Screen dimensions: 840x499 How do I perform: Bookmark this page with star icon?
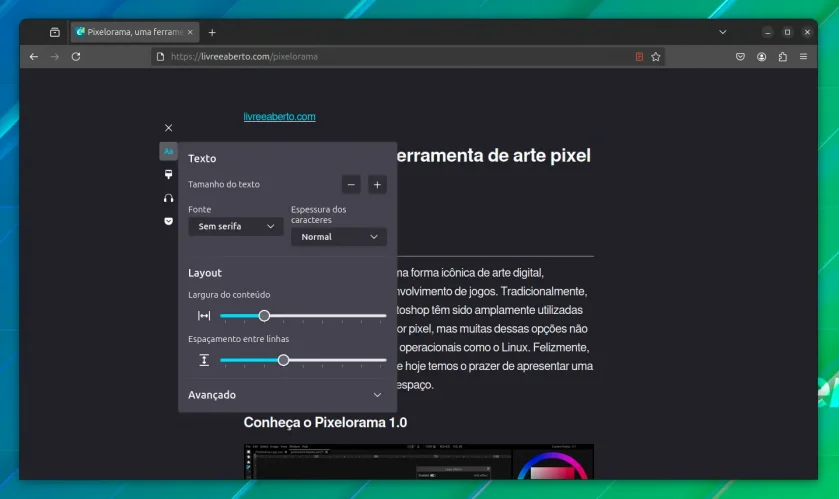click(x=656, y=56)
